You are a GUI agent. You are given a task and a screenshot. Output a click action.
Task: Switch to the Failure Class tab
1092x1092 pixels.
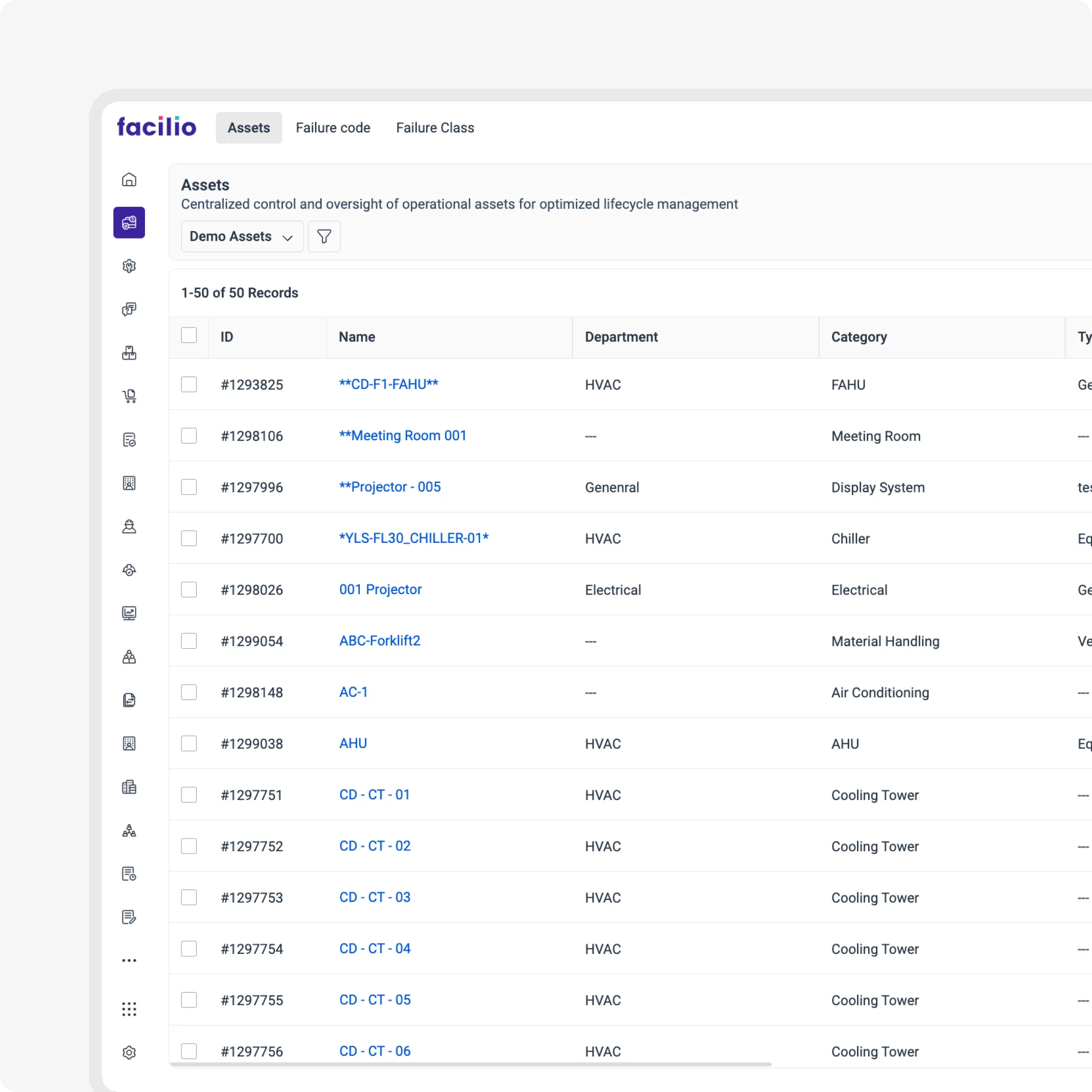435,127
